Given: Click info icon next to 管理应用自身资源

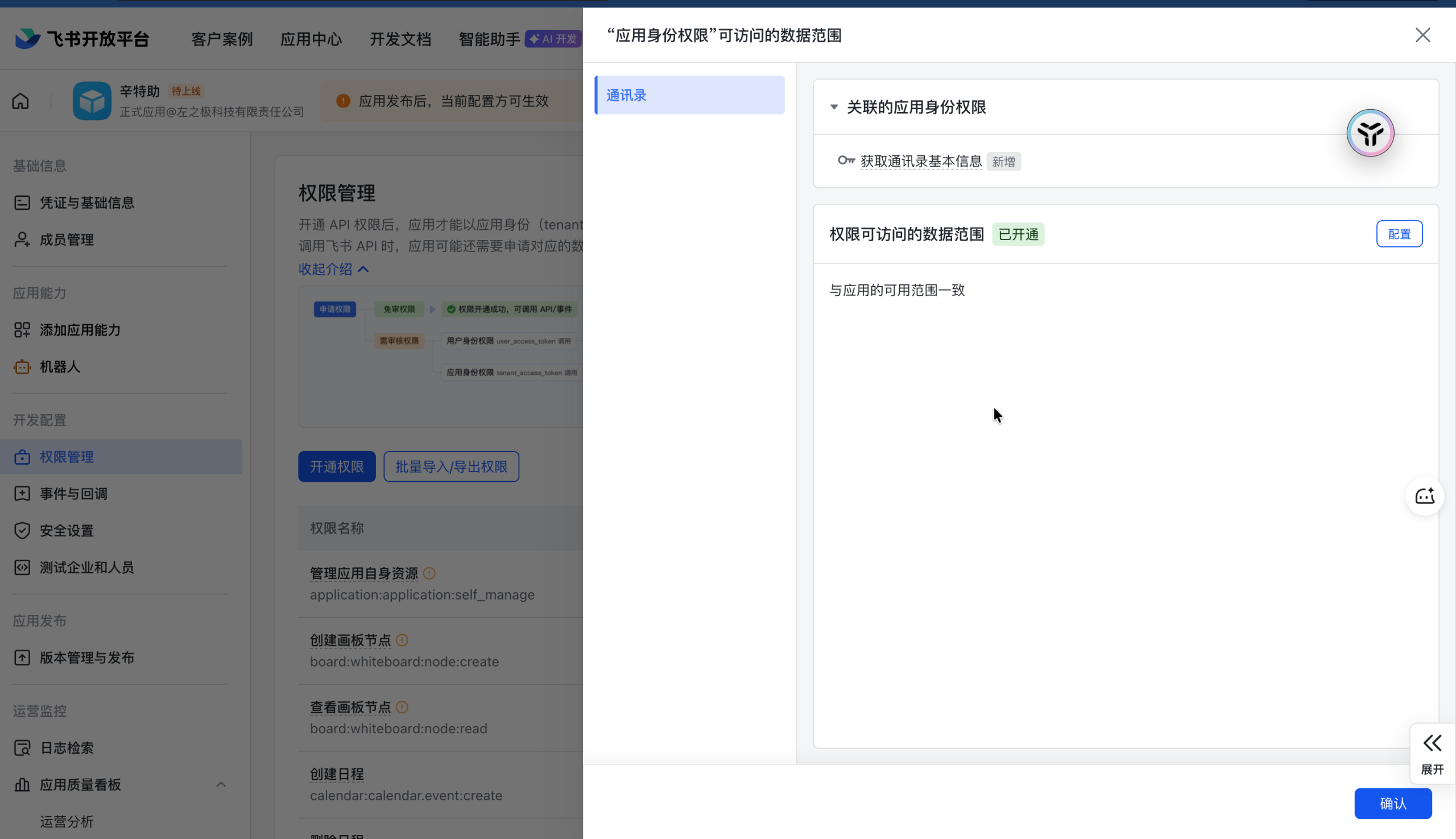Looking at the screenshot, I should click(x=429, y=573).
